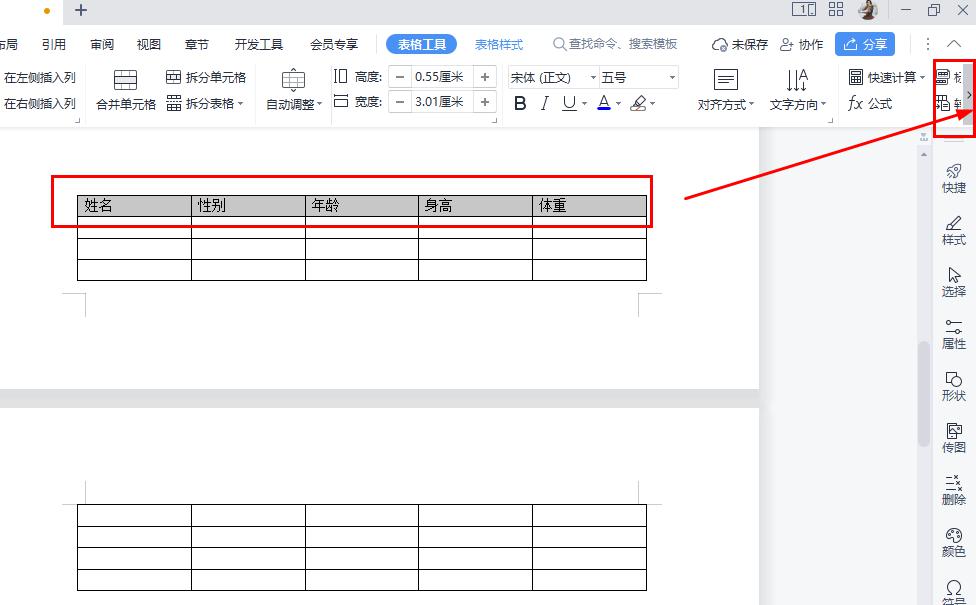The image size is (976, 605).
Task: Click the 年龄 header cell
Action: click(362, 206)
